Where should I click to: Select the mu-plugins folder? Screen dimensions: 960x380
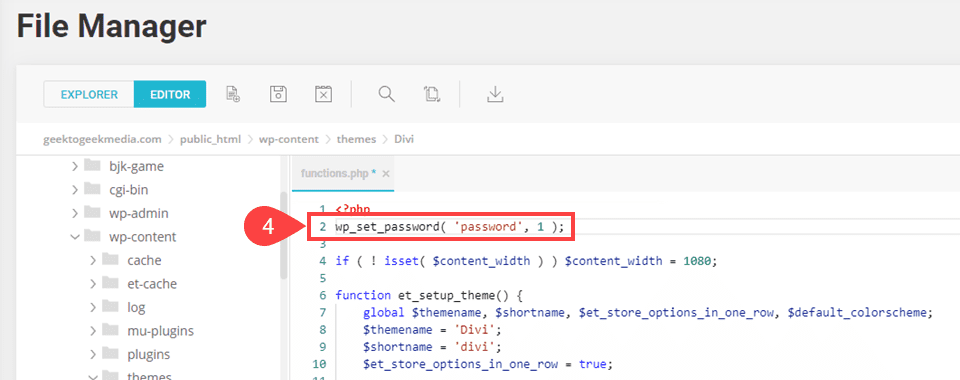coord(160,330)
